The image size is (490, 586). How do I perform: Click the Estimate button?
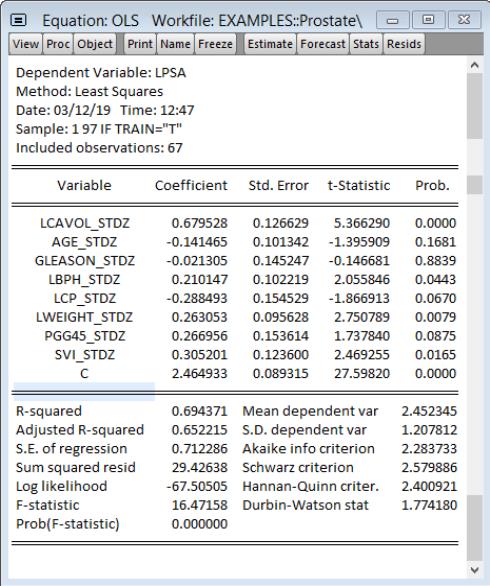click(270, 44)
